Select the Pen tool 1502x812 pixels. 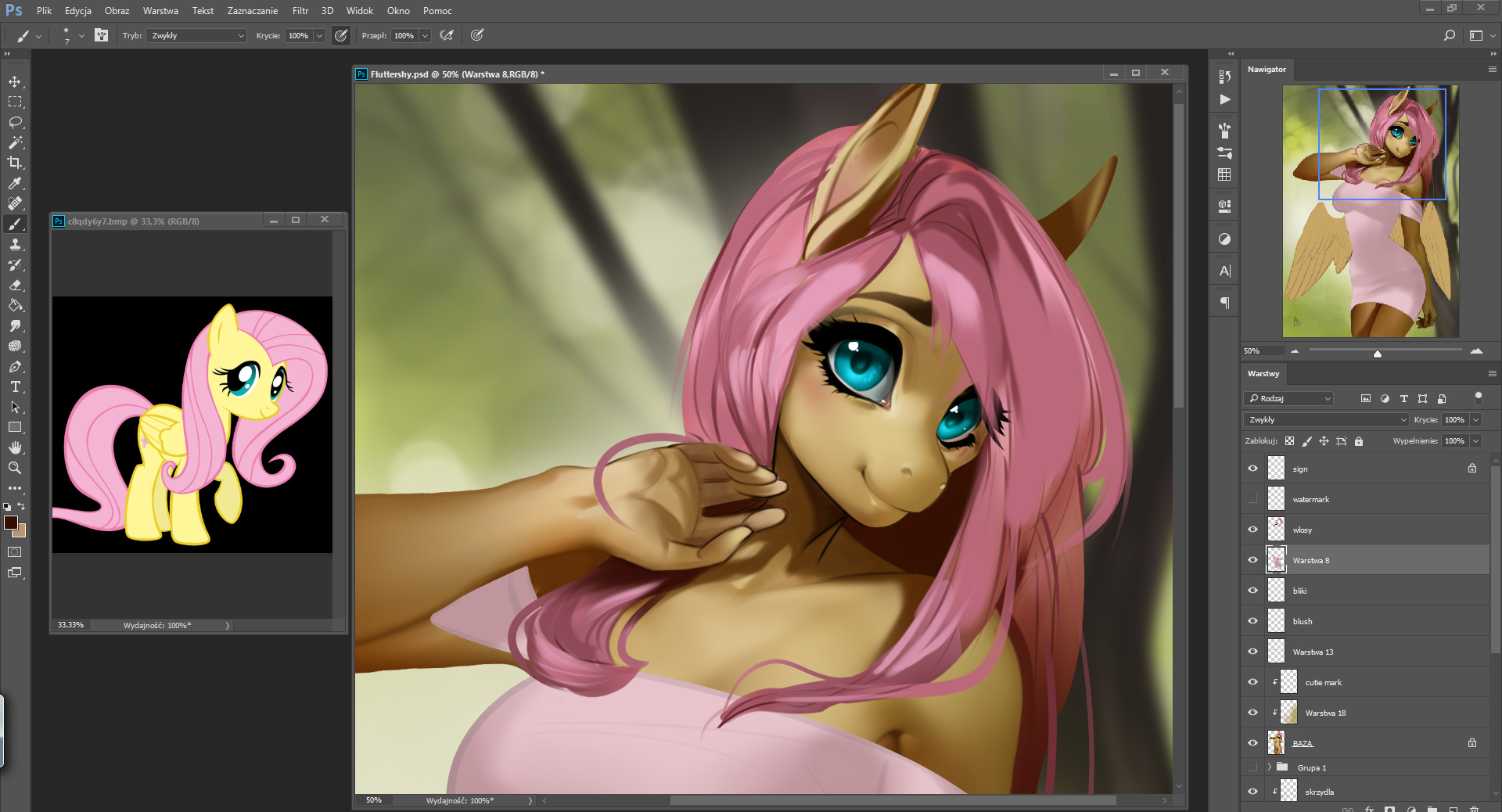(15, 366)
